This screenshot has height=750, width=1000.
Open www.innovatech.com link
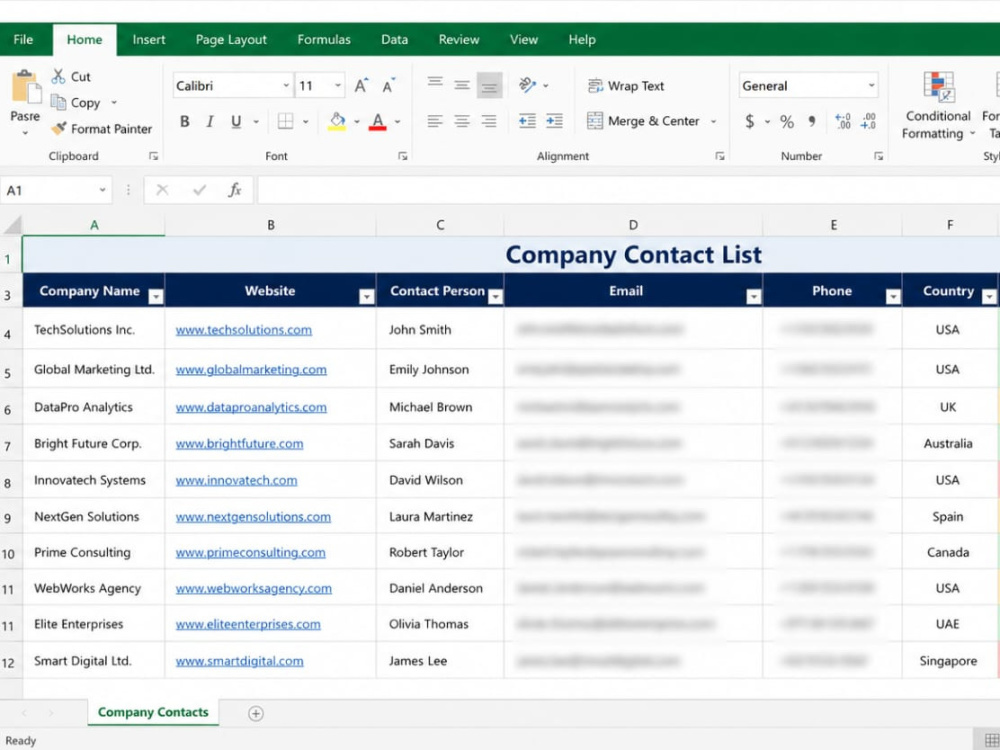coord(236,480)
